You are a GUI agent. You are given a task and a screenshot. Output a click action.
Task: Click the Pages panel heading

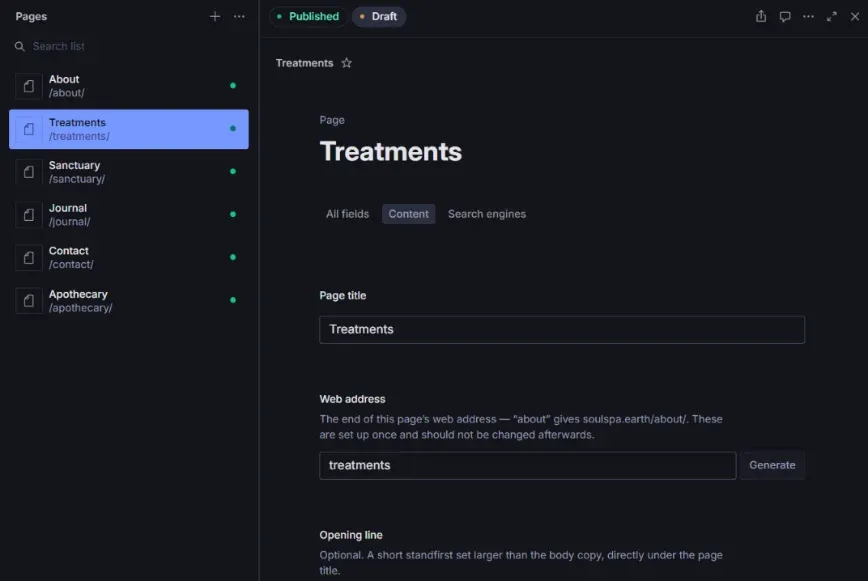(x=31, y=17)
